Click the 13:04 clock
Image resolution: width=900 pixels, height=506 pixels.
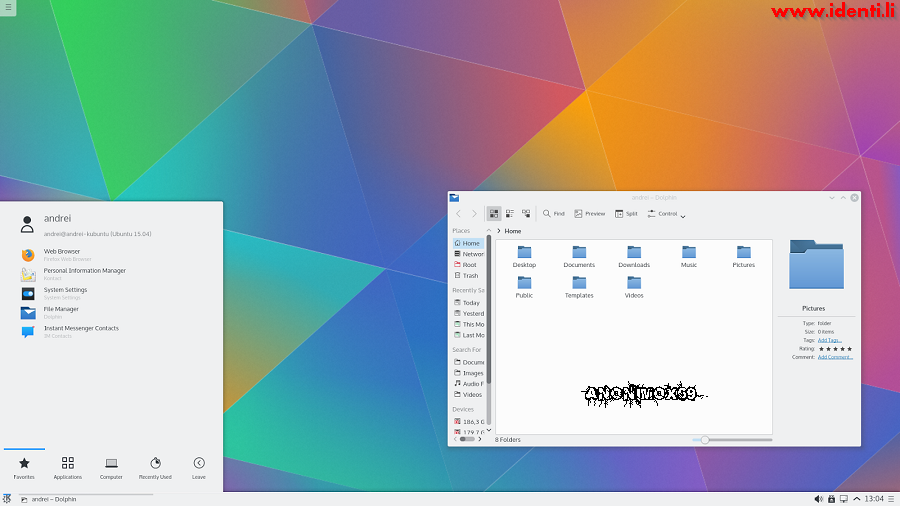pyautogui.click(x=874, y=499)
